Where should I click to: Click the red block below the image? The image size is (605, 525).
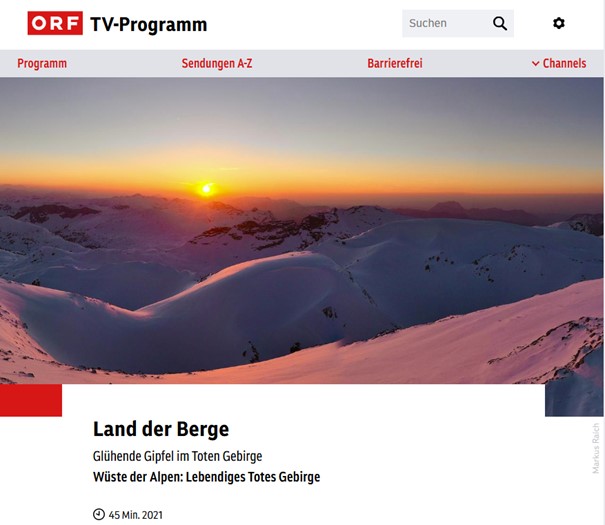coord(31,400)
